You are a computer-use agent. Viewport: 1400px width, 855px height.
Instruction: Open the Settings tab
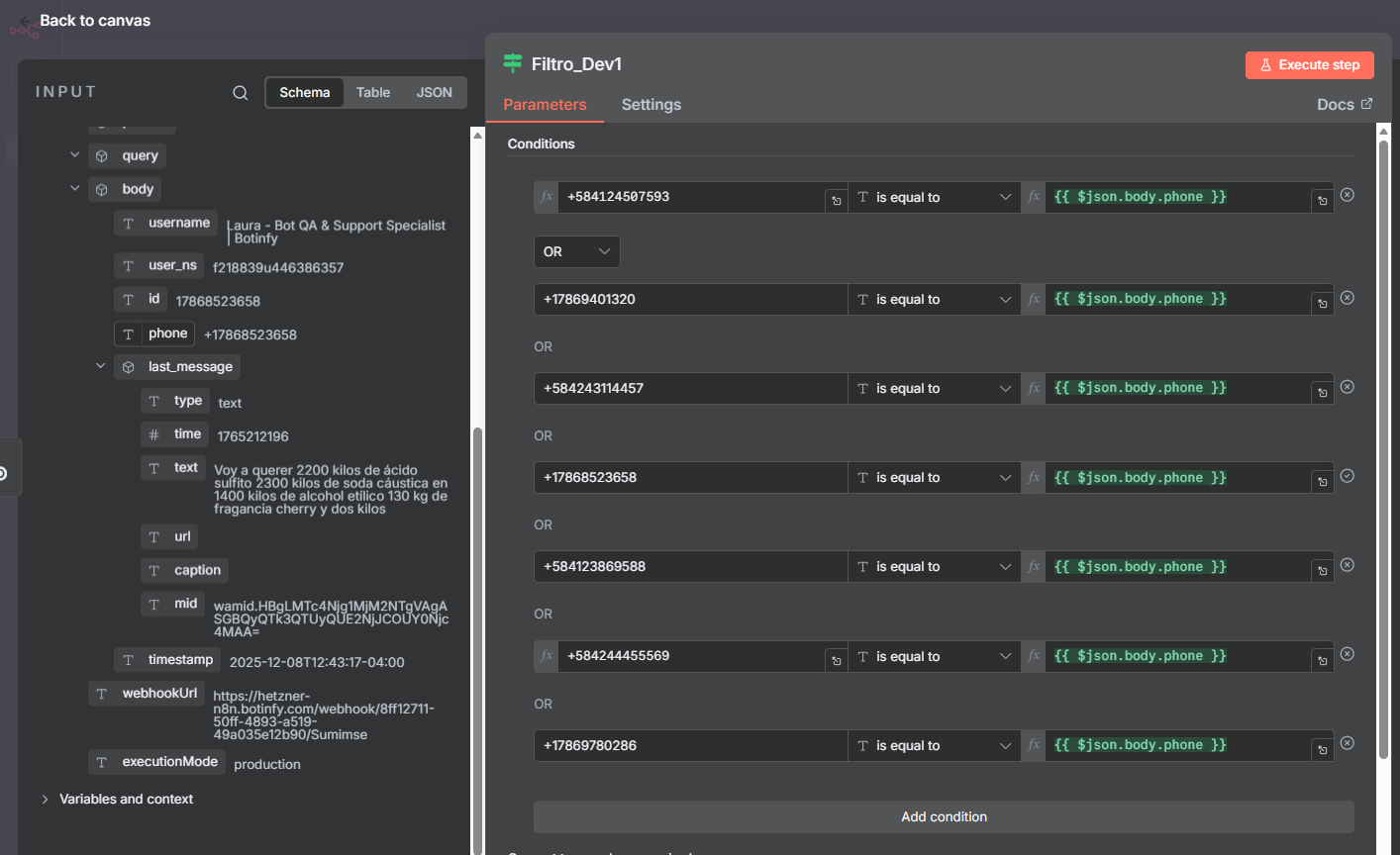[x=651, y=105]
